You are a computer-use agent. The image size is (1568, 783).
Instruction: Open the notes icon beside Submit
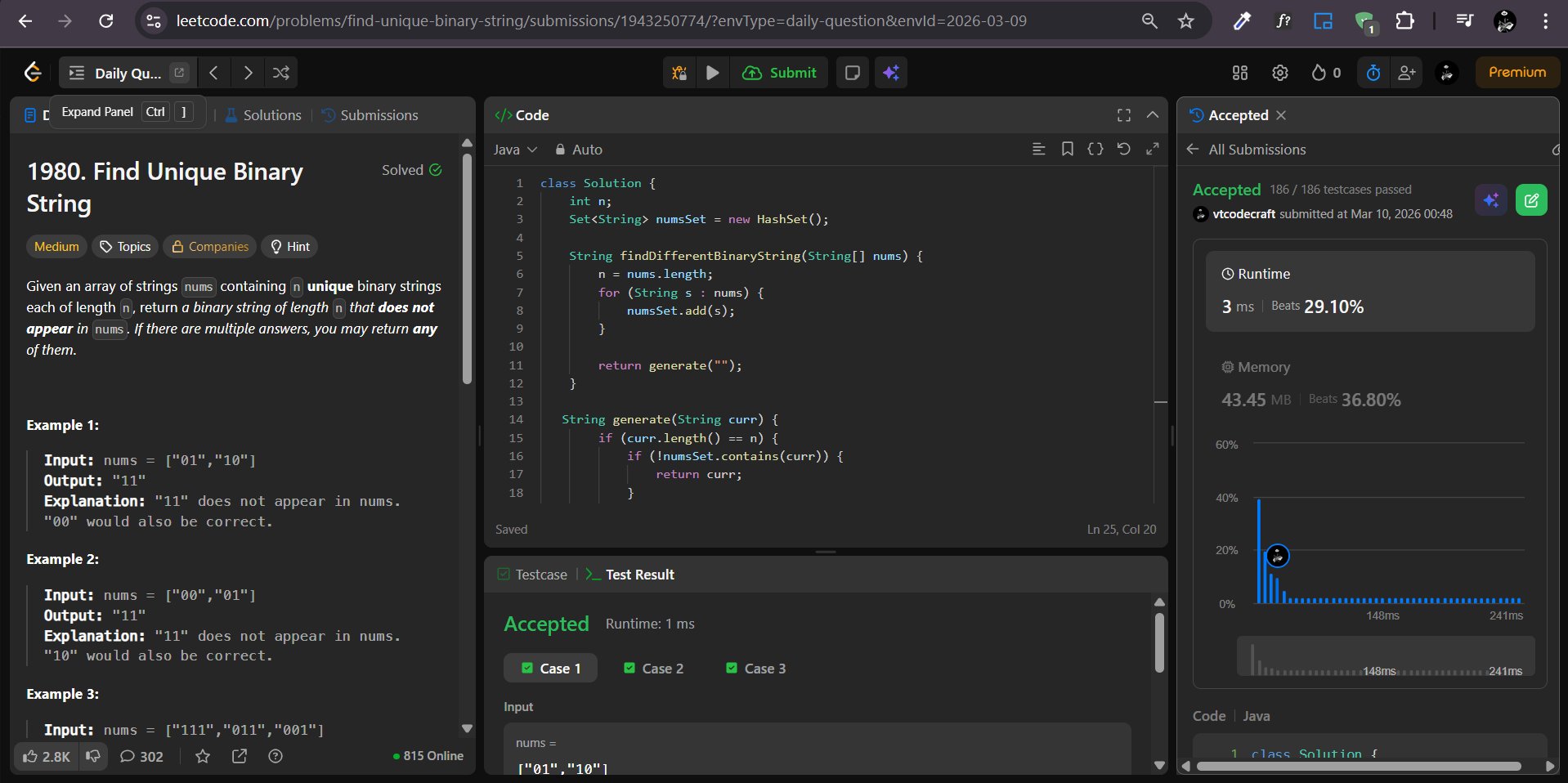(852, 73)
